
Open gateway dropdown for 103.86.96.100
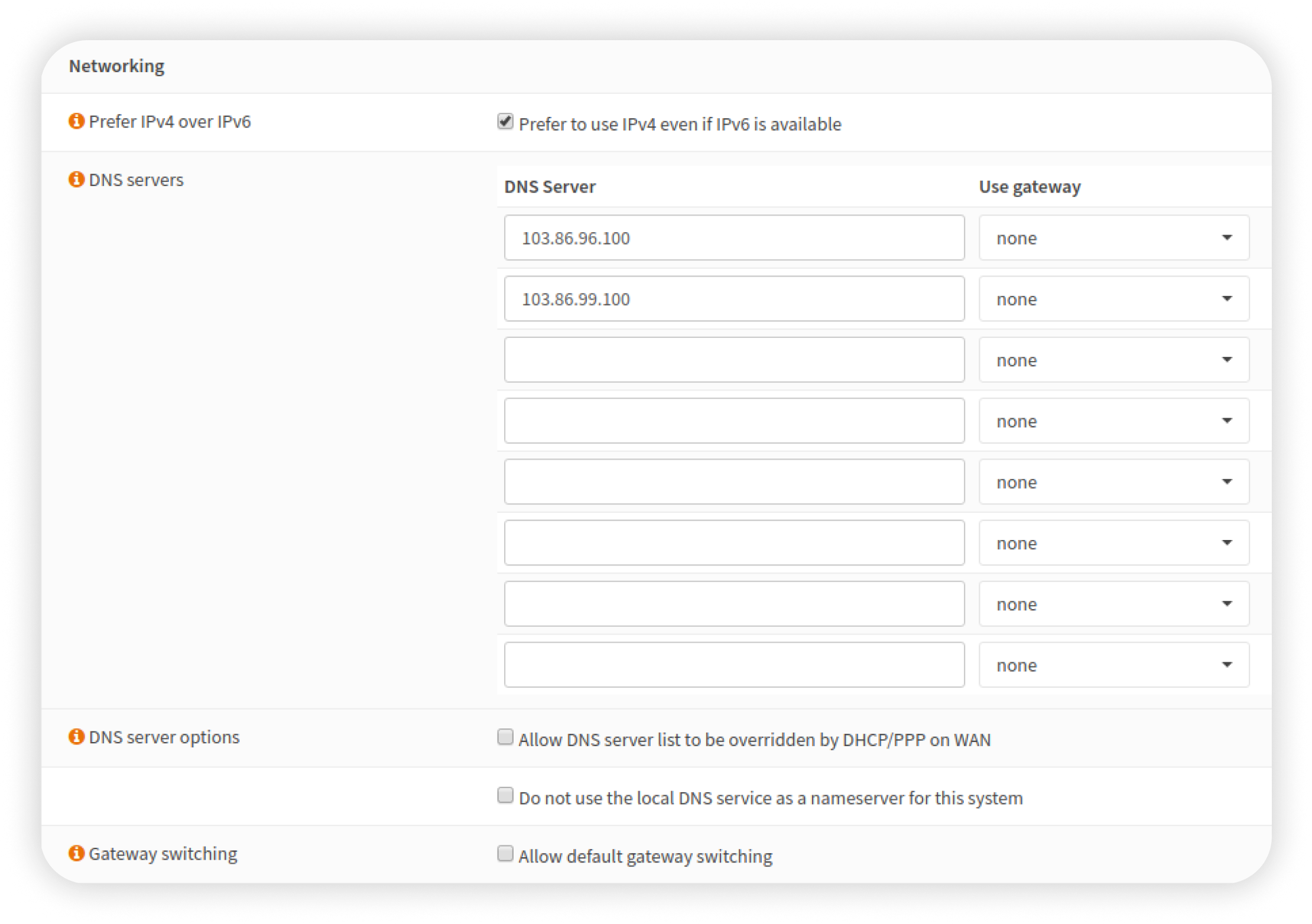click(x=1113, y=237)
